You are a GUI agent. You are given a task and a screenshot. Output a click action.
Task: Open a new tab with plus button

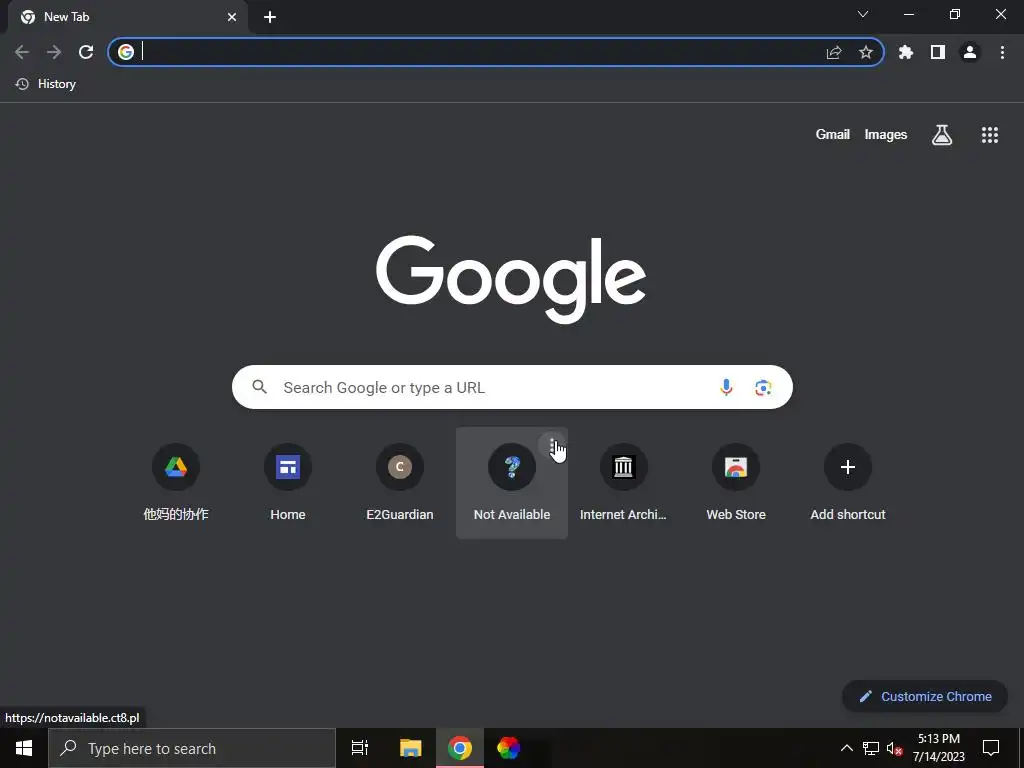click(x=270, y=17)
